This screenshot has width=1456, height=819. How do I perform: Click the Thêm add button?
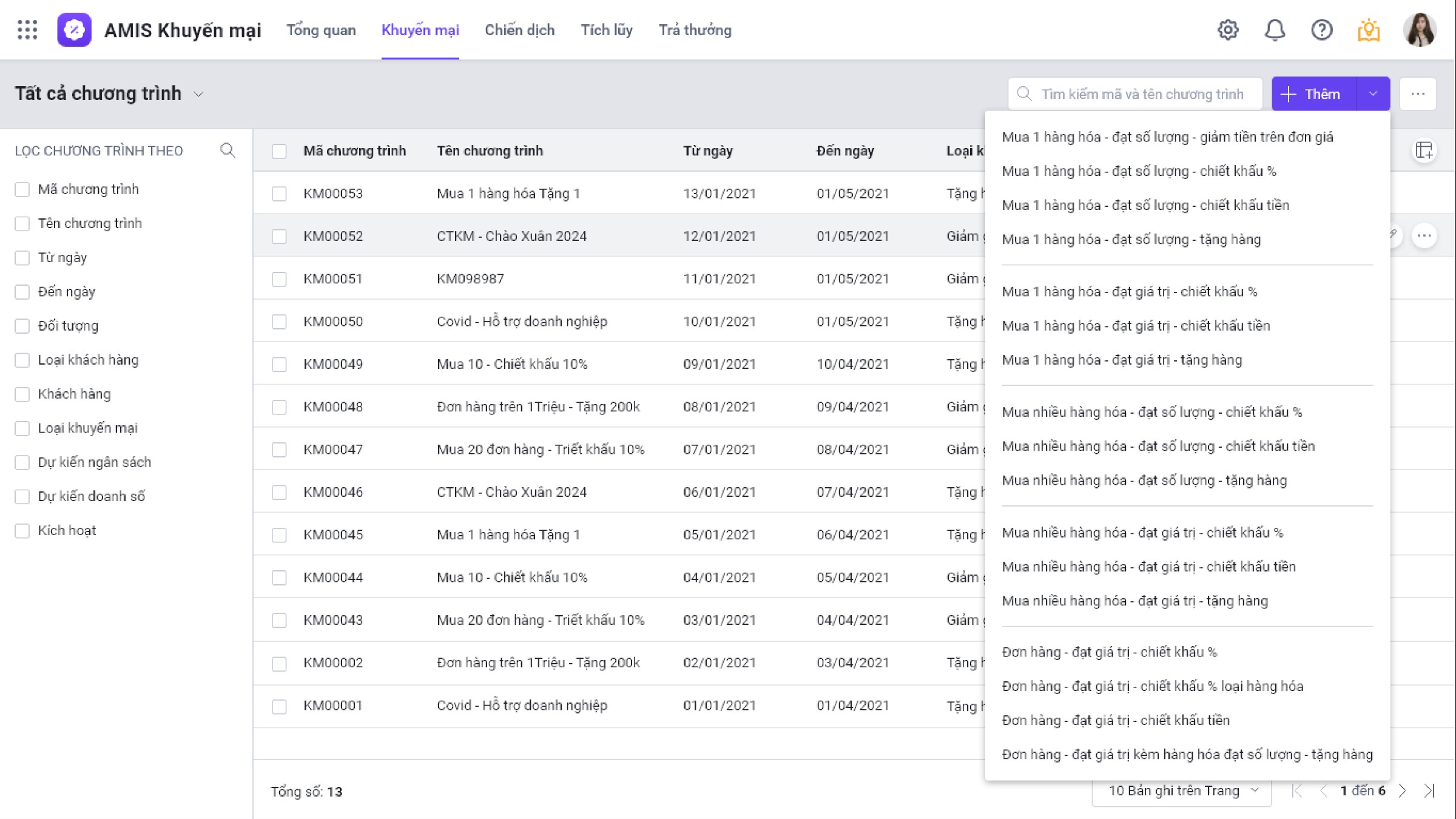1313,94
